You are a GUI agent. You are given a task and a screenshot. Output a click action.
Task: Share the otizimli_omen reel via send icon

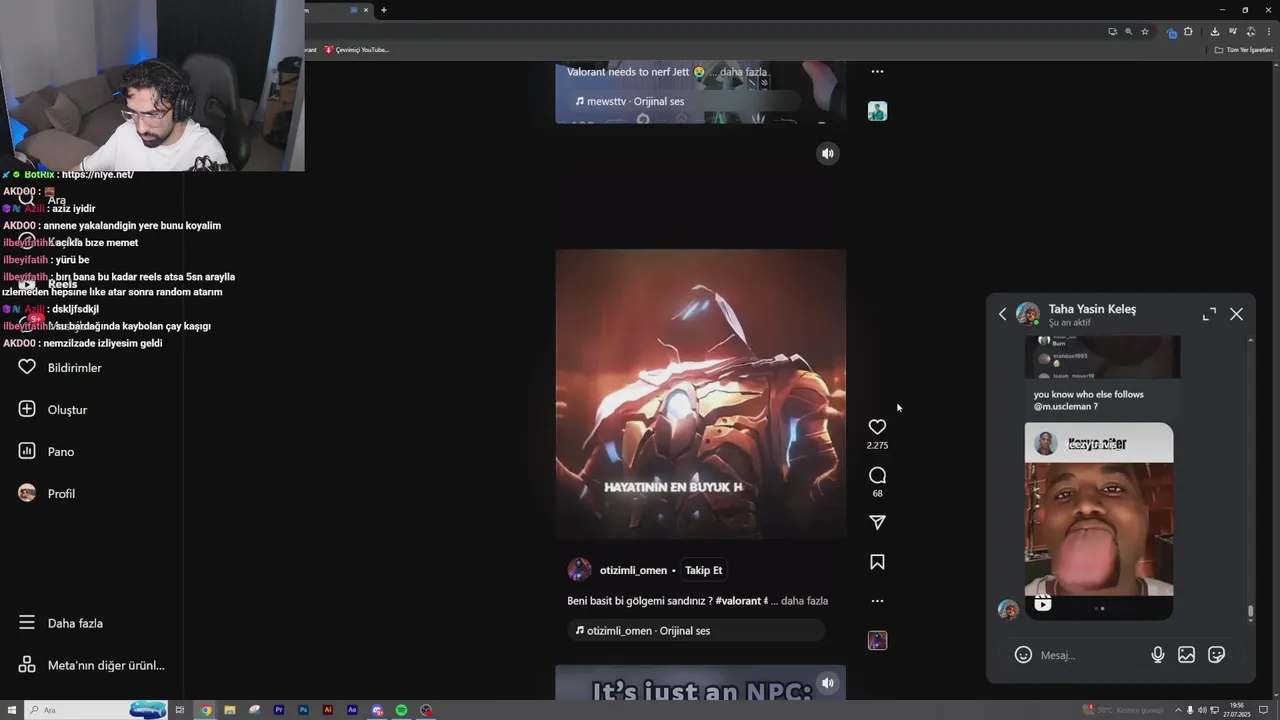877,522
